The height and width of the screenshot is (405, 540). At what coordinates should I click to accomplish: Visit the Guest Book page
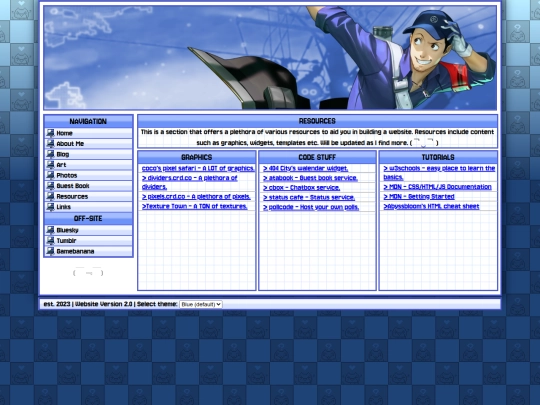point(89,186)
